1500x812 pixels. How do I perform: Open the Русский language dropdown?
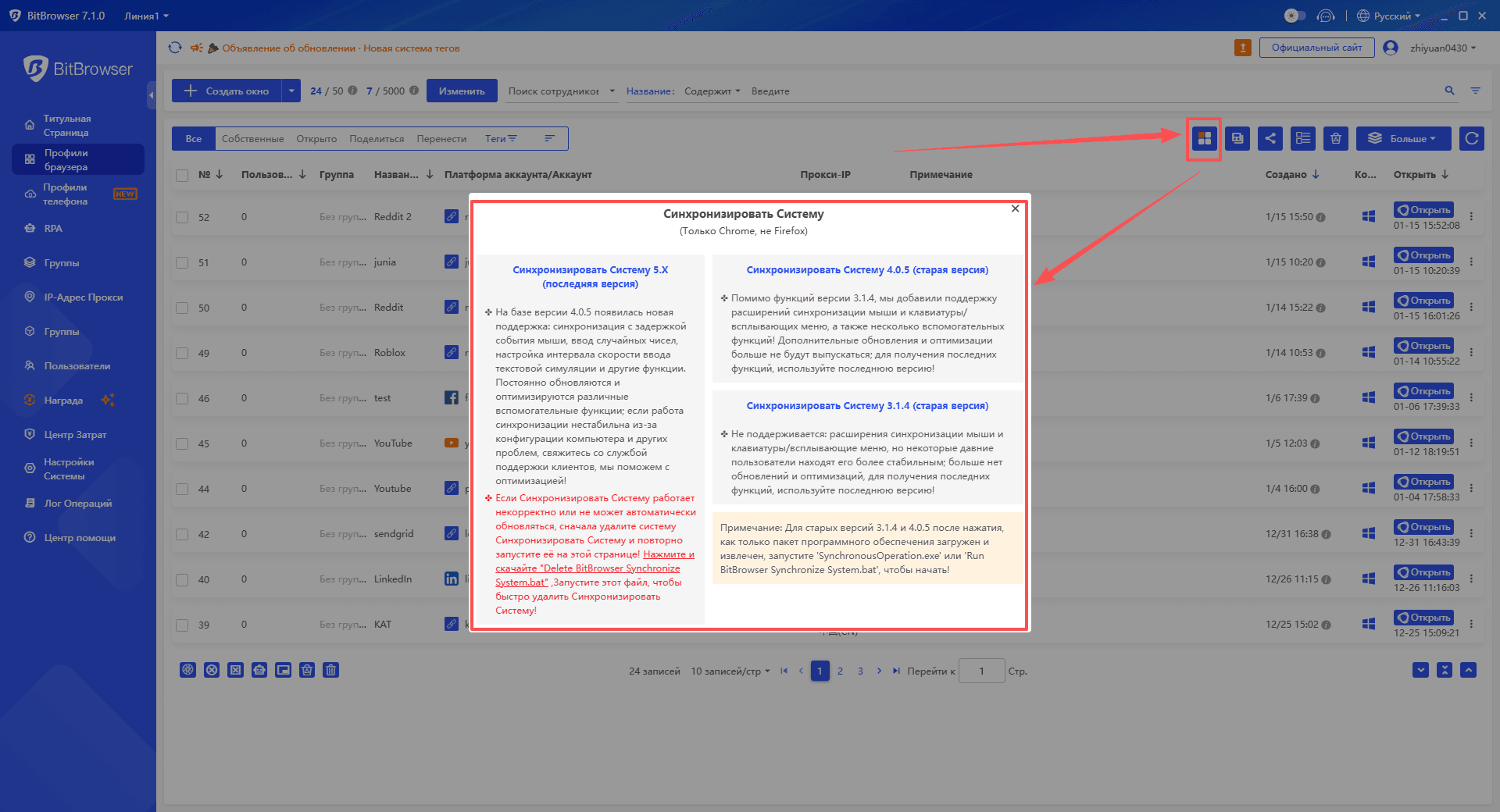coord(1388,15)
